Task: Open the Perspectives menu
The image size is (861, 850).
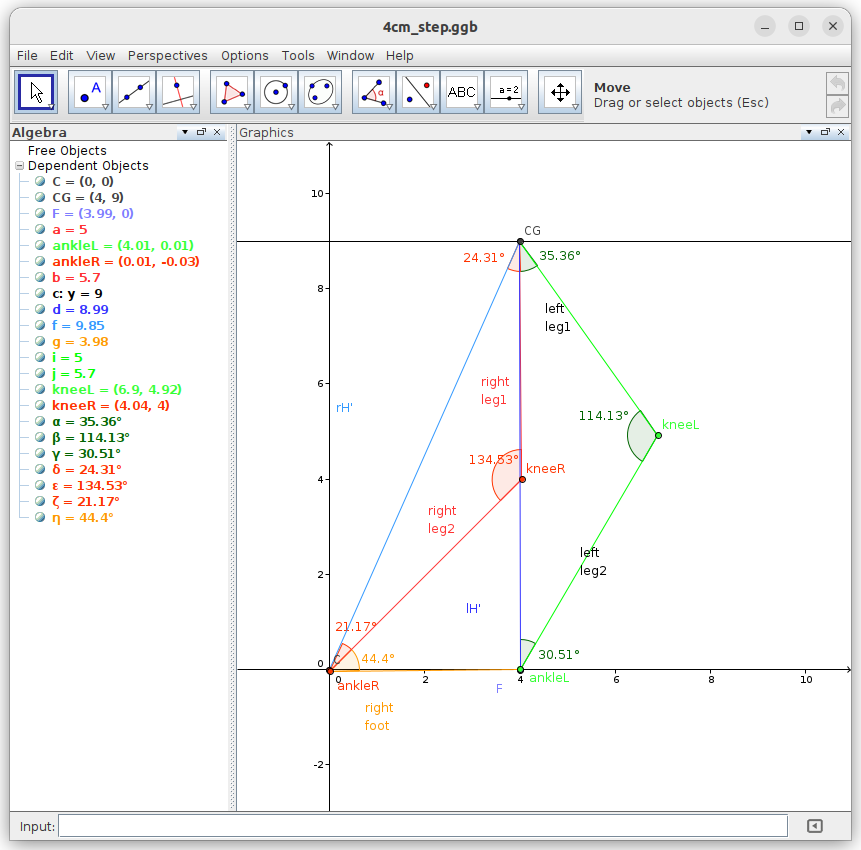Action: 167,55
